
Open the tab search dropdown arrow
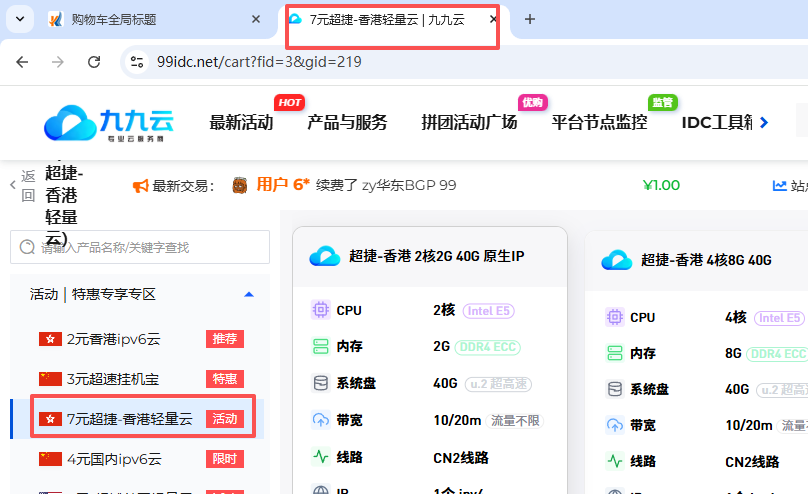(20, 19)
